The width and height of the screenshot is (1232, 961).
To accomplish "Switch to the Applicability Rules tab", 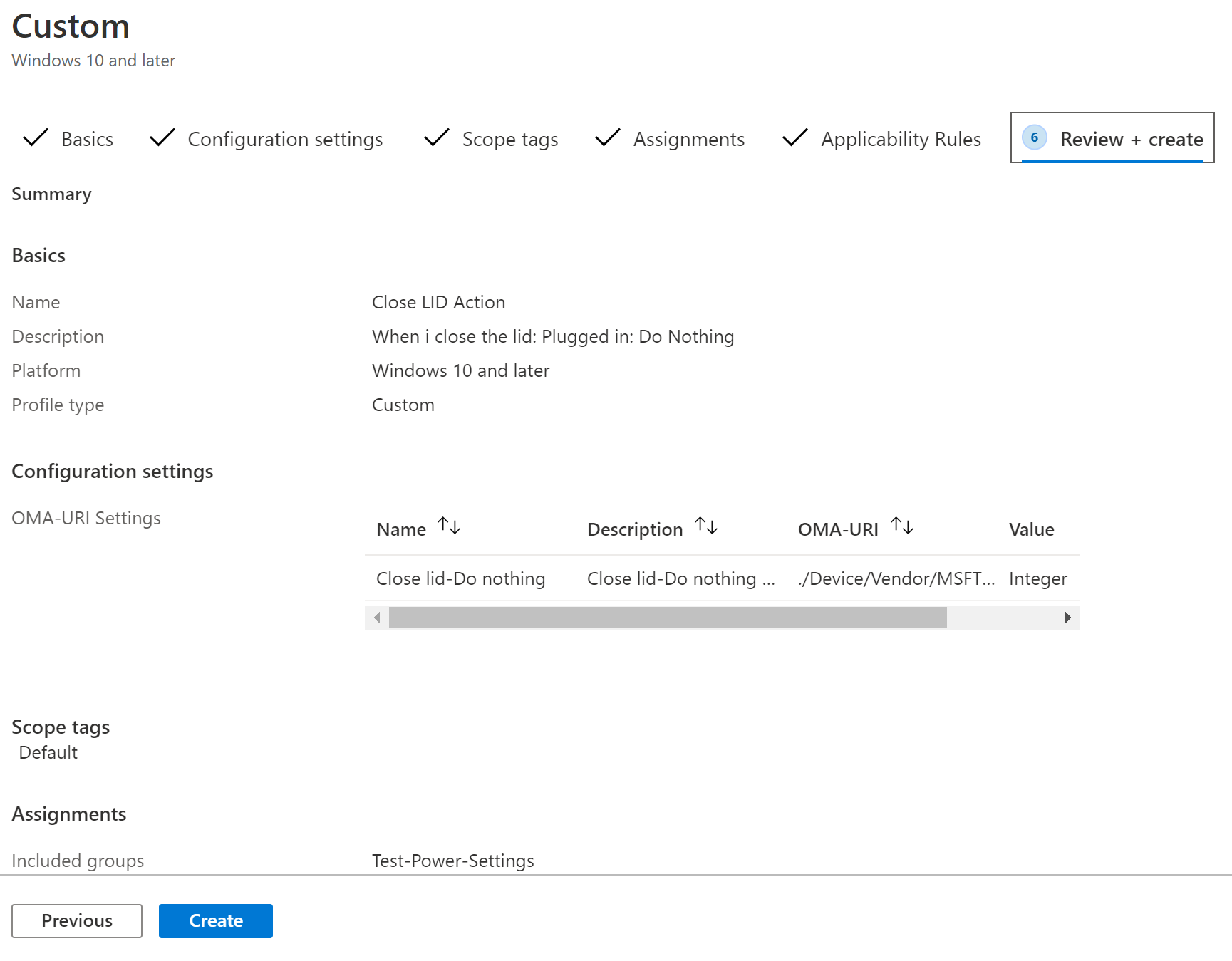I will (x=901, y=139).
